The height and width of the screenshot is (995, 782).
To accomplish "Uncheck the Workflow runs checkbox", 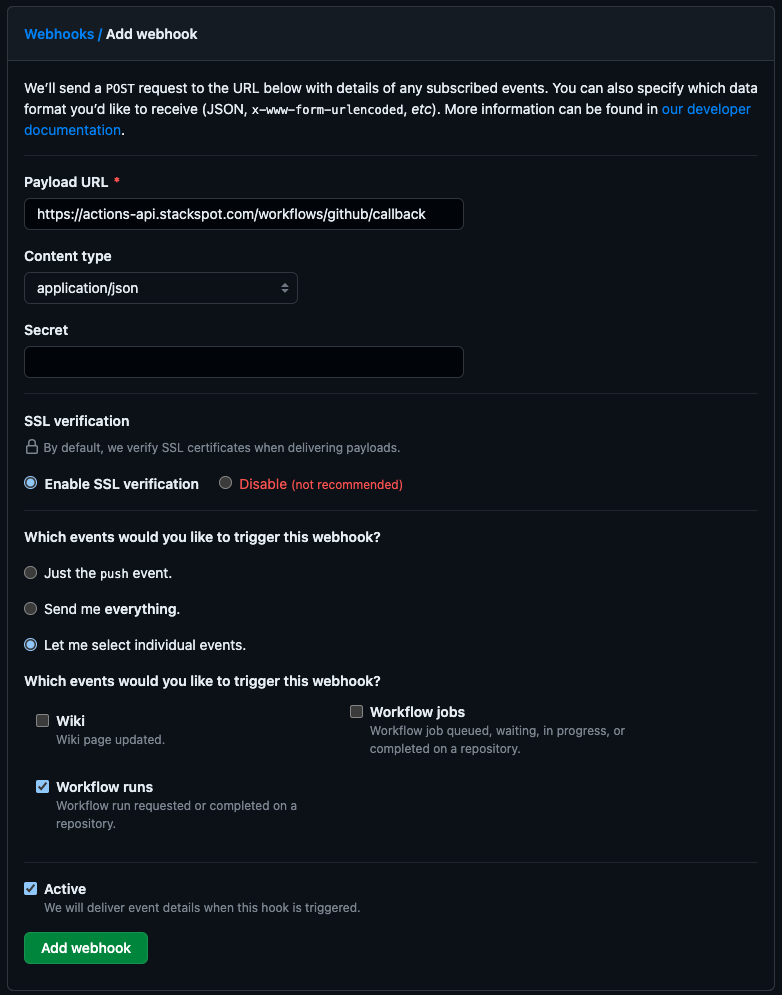I will [42, 786].
